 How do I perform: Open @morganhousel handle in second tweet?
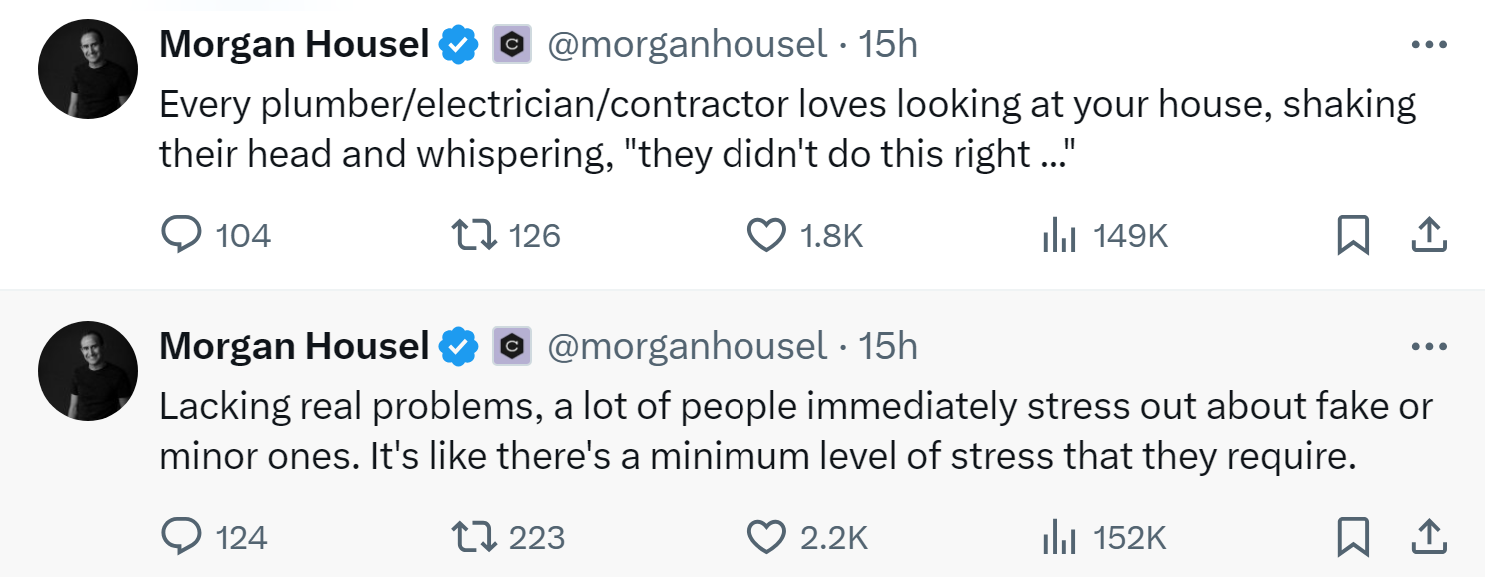(x=687, y=346)
